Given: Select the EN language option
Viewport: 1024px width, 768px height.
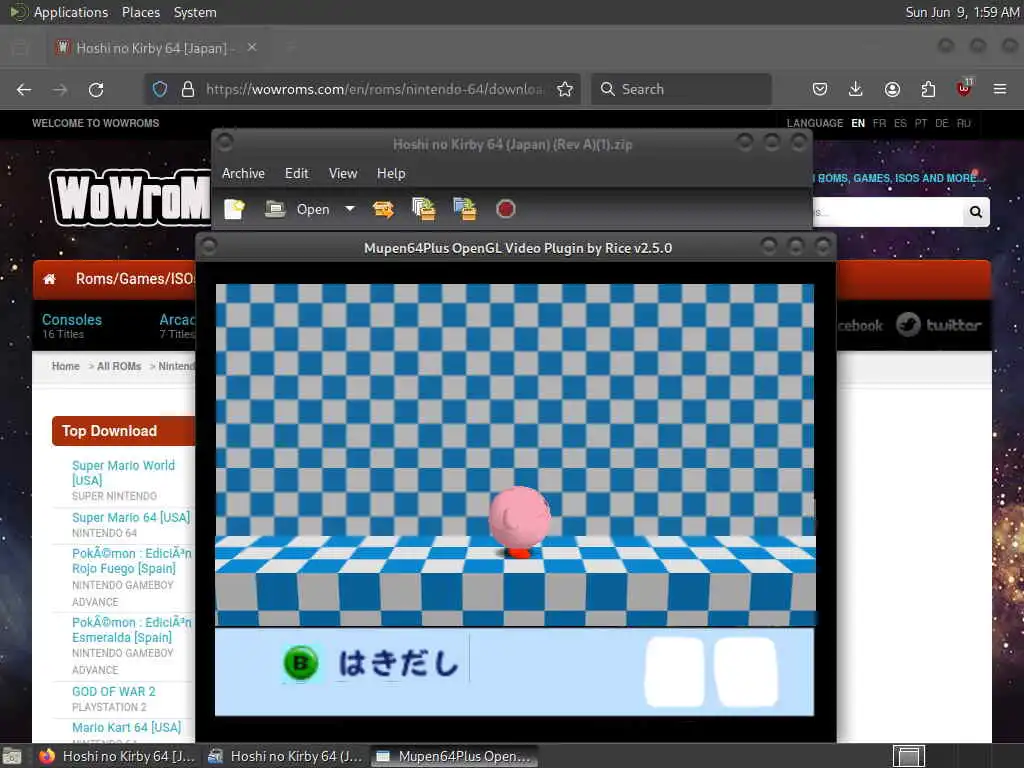Looking at the screenshot, I should pyautogui.click(x=858, y=123).
